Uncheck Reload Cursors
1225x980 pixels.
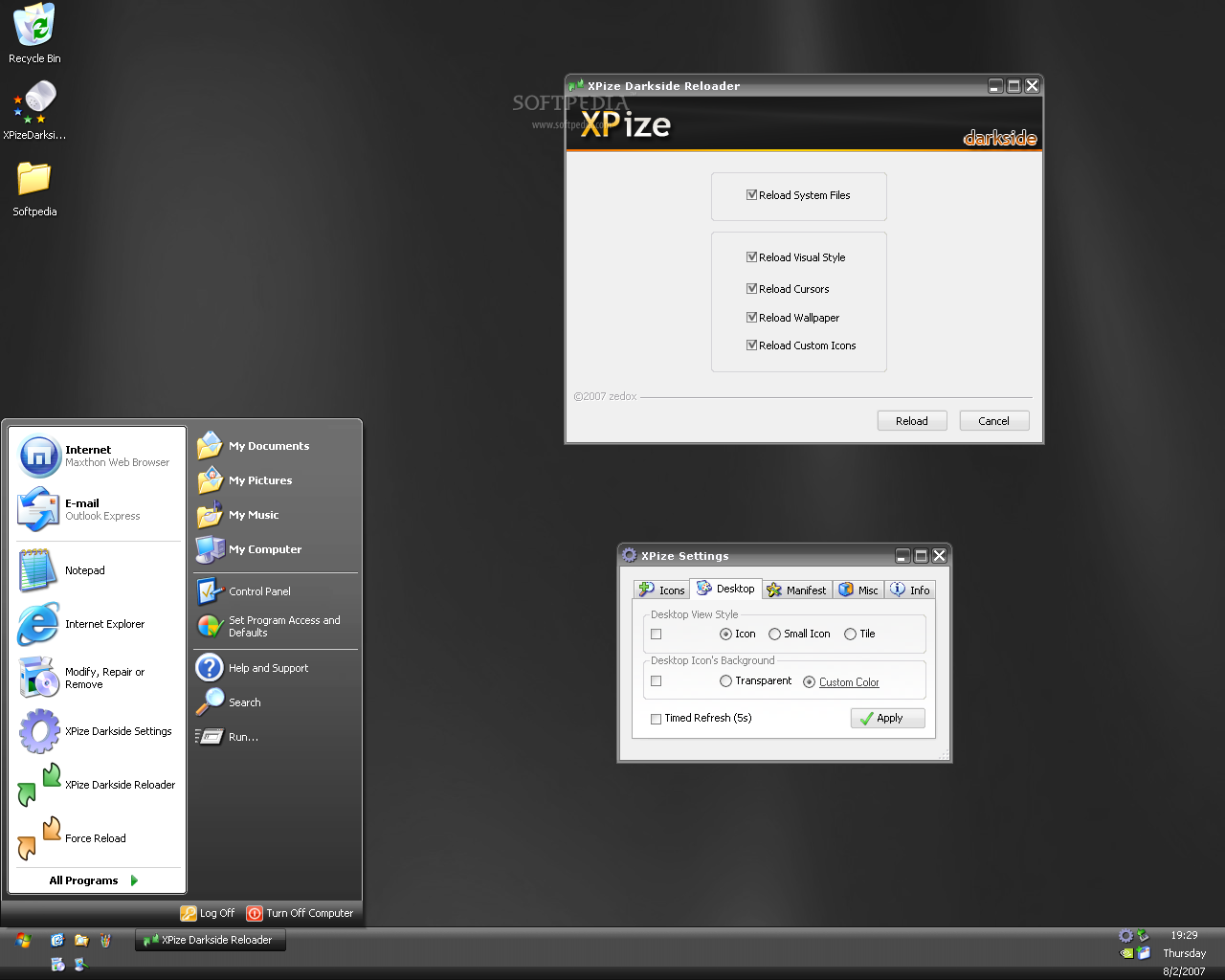point(752,288)
